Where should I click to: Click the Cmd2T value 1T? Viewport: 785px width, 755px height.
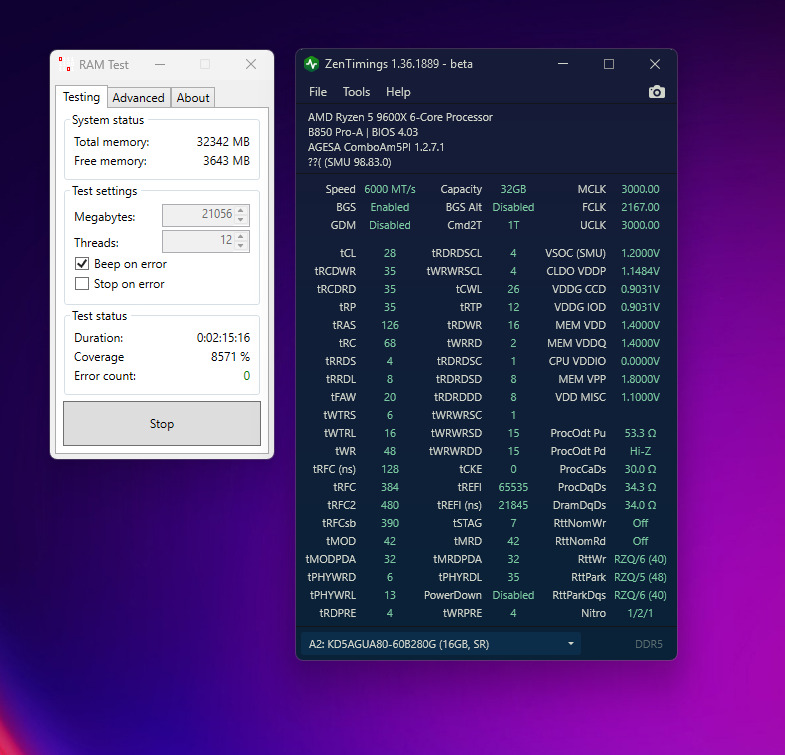pos(513,225)
